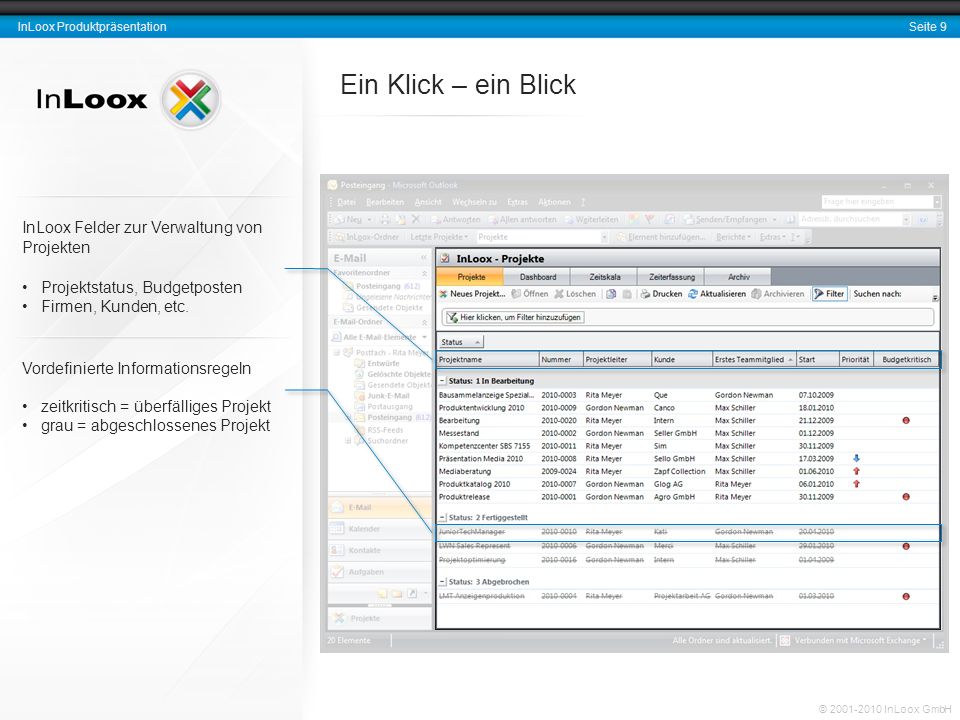Open Kontakte in the navigation pane
Viewport: 960px width, 720px height.
(x=380, y=550)
